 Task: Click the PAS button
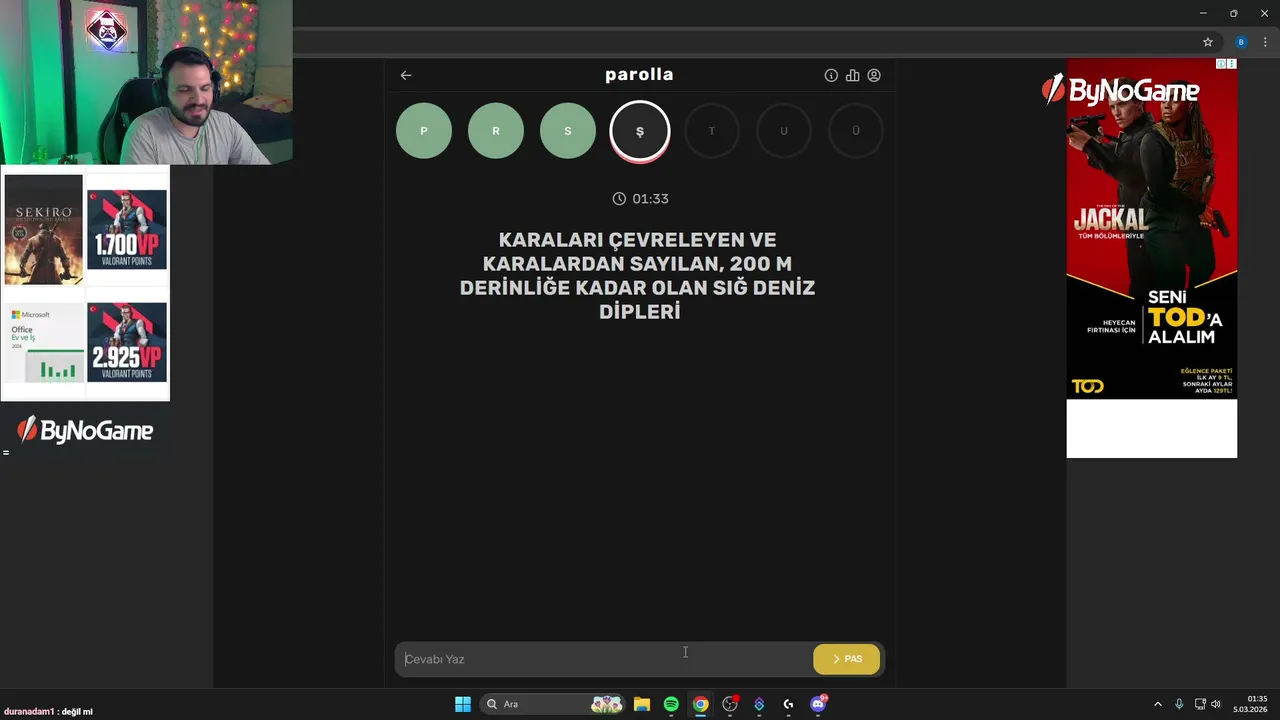[x=847, y=659]
